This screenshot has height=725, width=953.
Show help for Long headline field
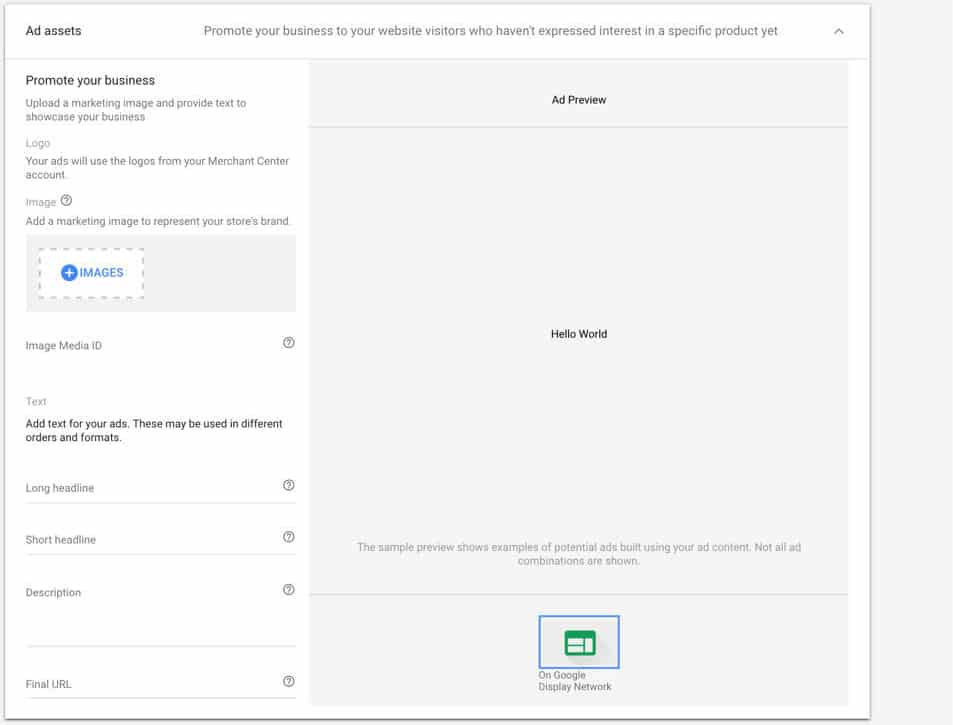point(289,485)
